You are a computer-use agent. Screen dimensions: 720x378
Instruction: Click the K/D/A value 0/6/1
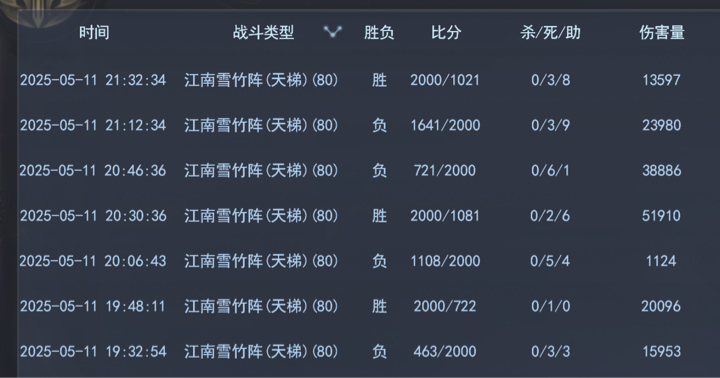550,170
